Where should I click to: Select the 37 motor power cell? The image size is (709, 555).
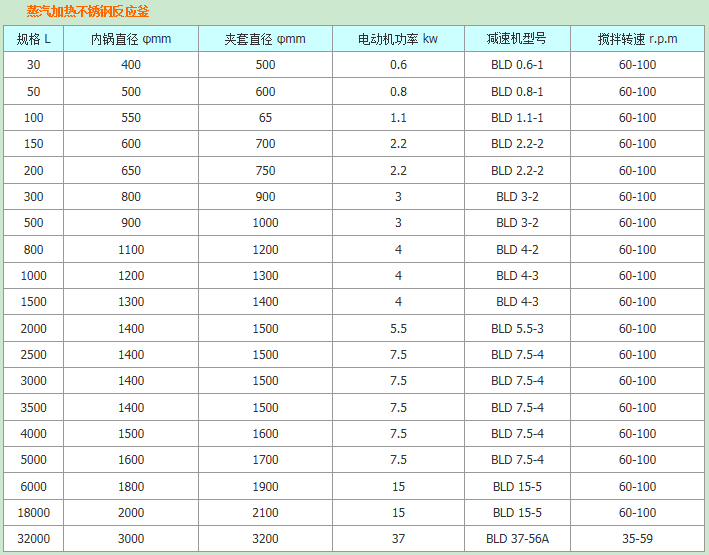point(398,539)
